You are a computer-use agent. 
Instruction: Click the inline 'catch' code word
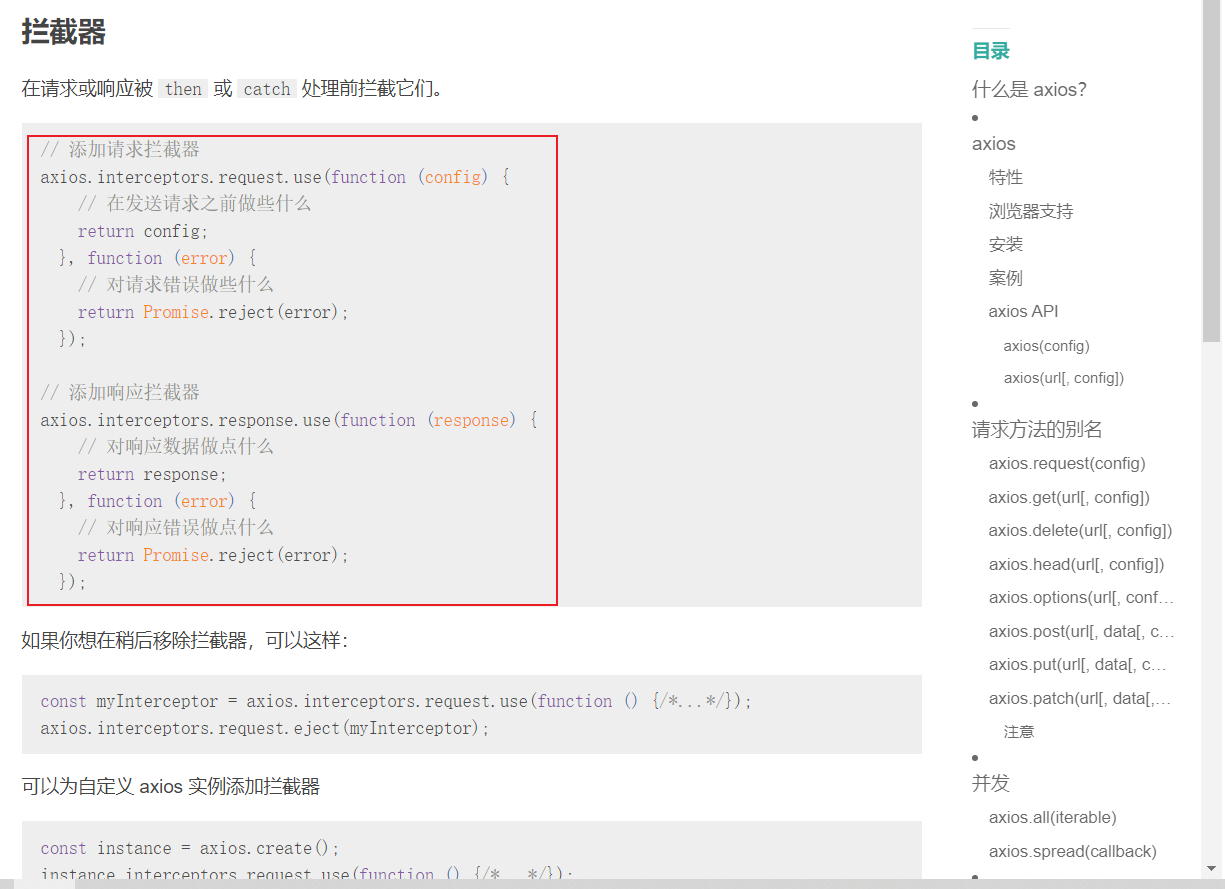point(267,89)
